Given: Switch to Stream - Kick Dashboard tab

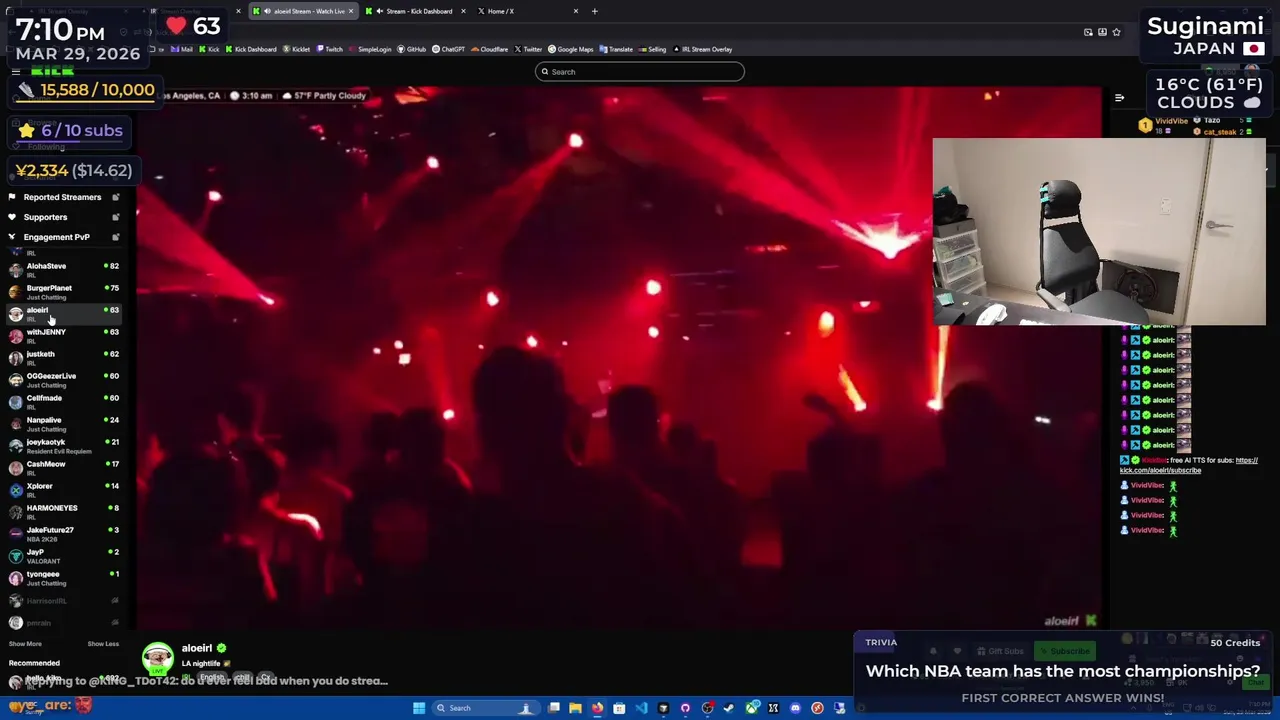Looking at the screenshot, I should coord(414,11).
